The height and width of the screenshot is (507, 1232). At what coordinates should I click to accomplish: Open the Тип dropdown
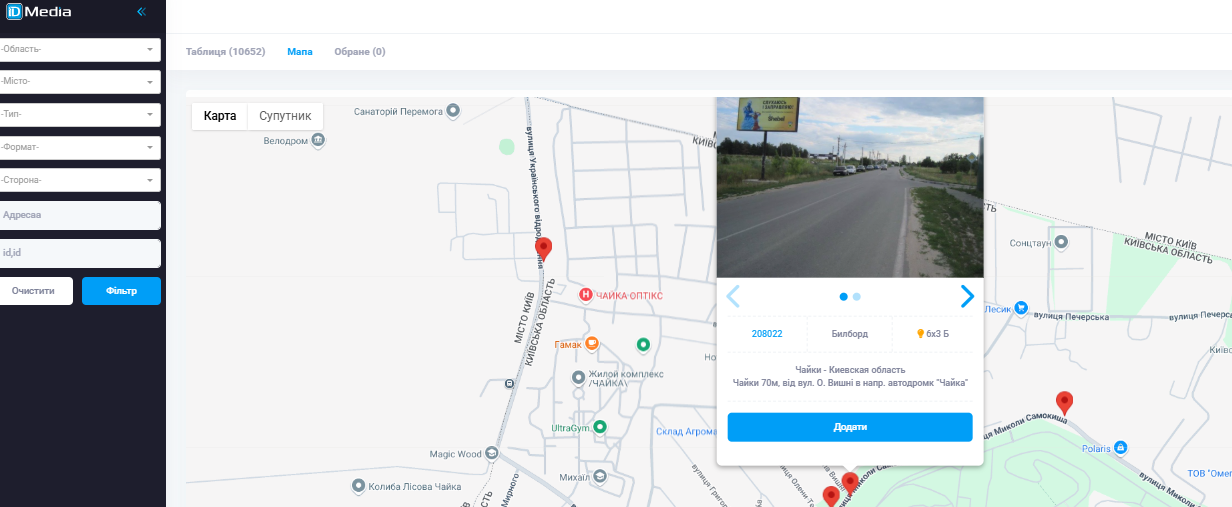[78, 114]
